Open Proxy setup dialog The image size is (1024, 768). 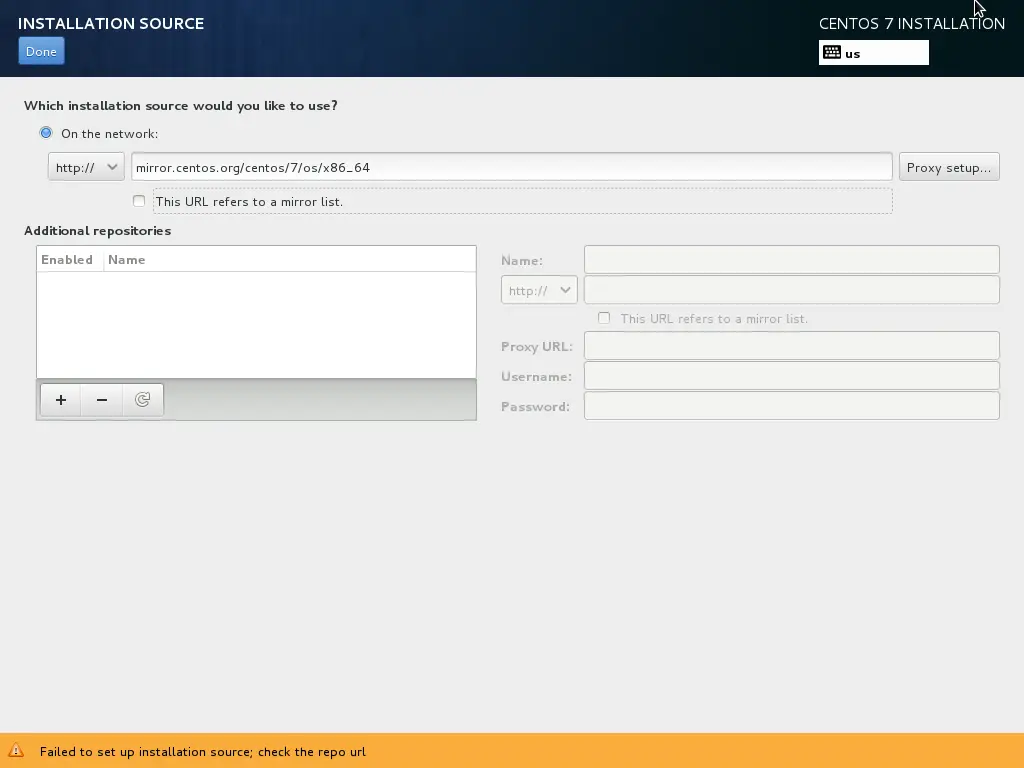[949, 167]
